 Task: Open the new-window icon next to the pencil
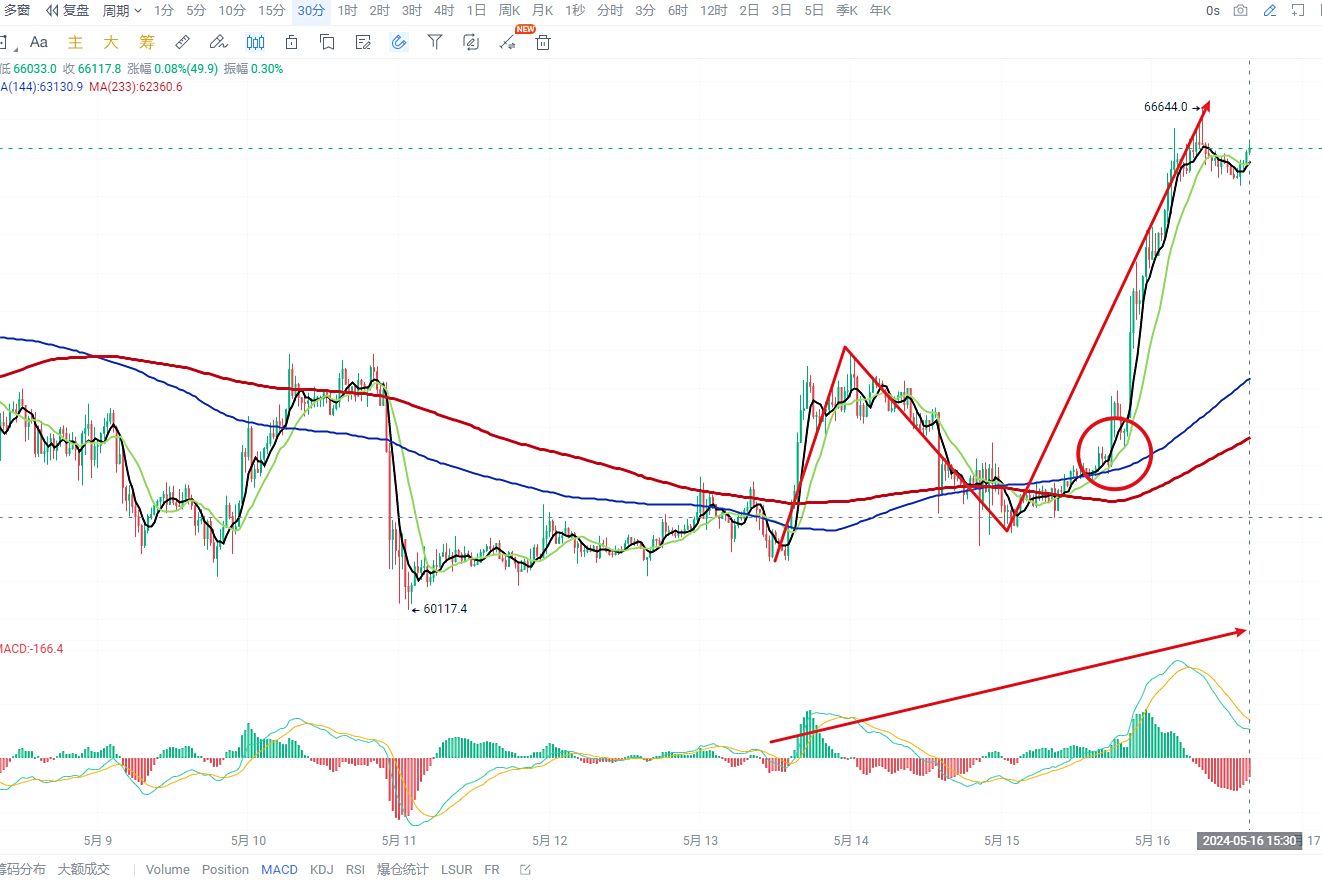tap(1299, 11)
